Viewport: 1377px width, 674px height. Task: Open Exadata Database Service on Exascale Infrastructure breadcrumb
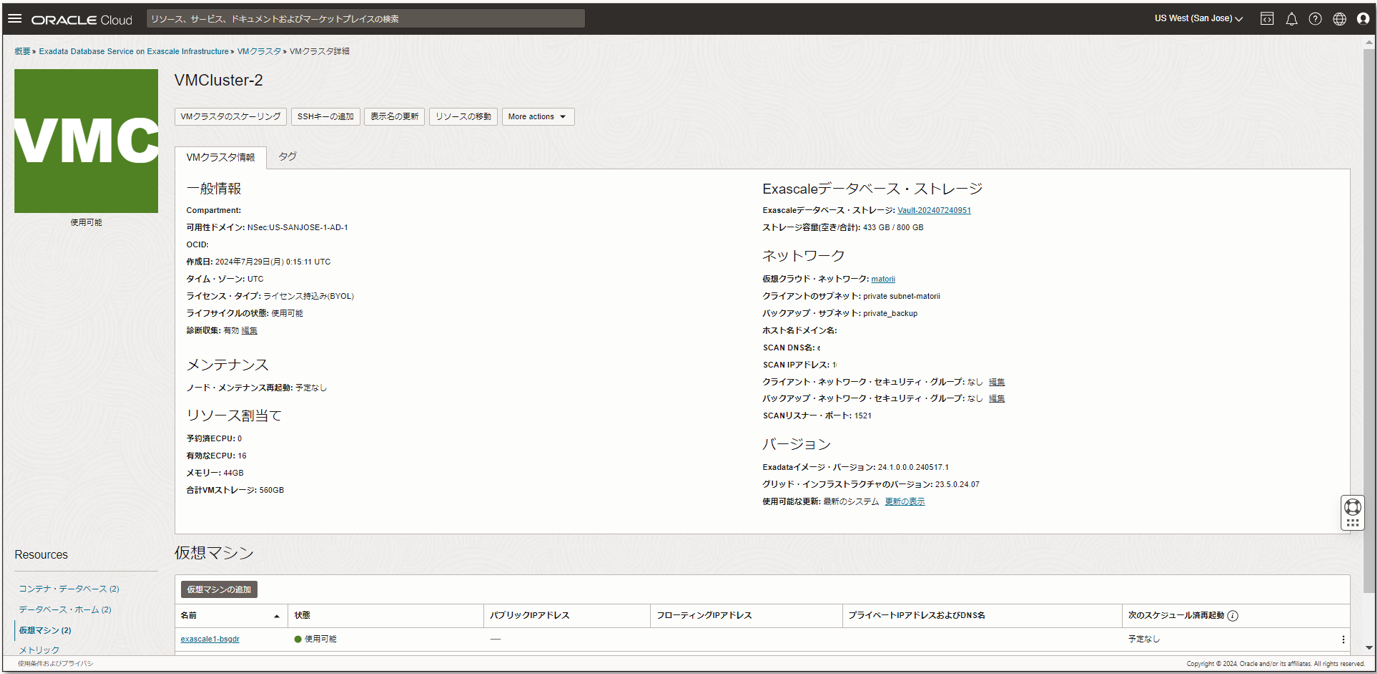134,51
